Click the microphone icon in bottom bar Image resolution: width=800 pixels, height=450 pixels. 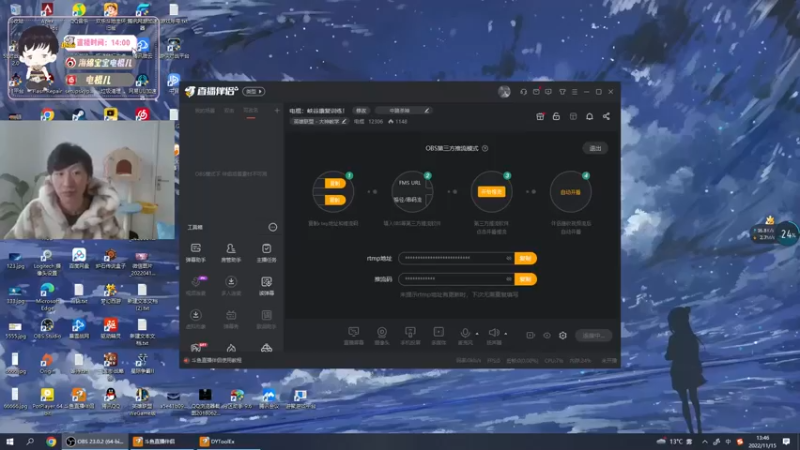pos(465,333)
